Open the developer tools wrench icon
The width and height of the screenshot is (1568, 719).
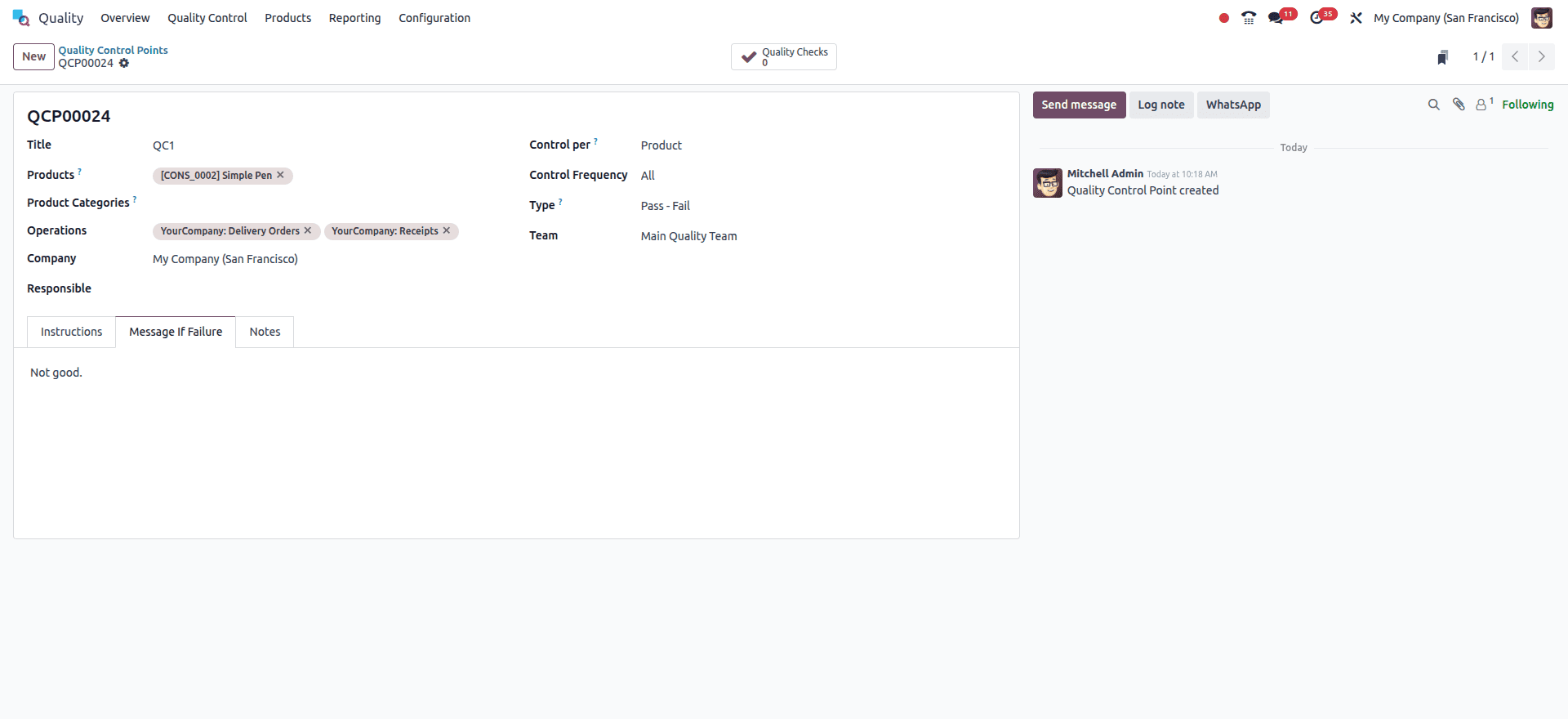coord(1356,17)
